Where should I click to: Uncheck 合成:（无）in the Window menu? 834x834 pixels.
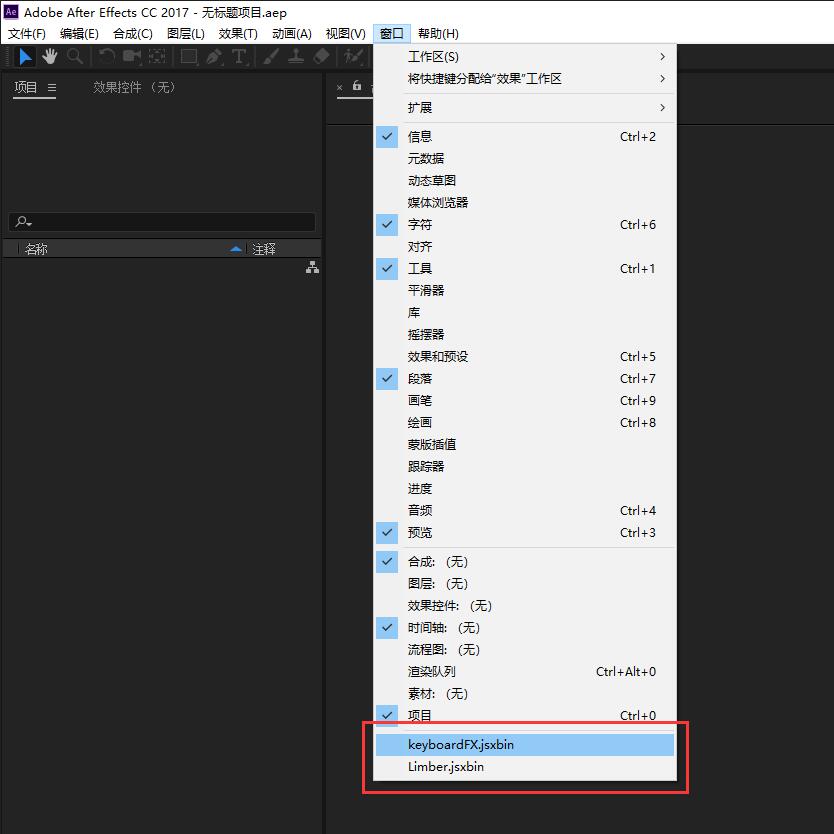pos(525,562)
